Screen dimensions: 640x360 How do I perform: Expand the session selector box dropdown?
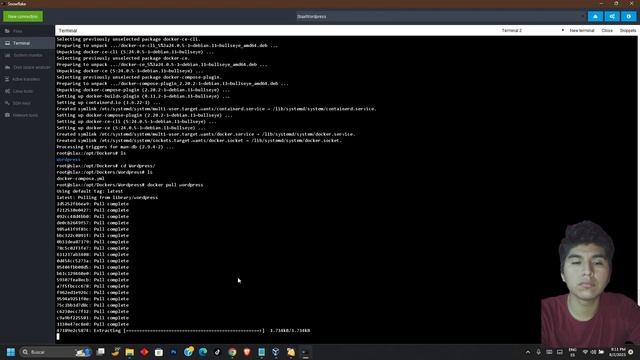tap(441, 16)
